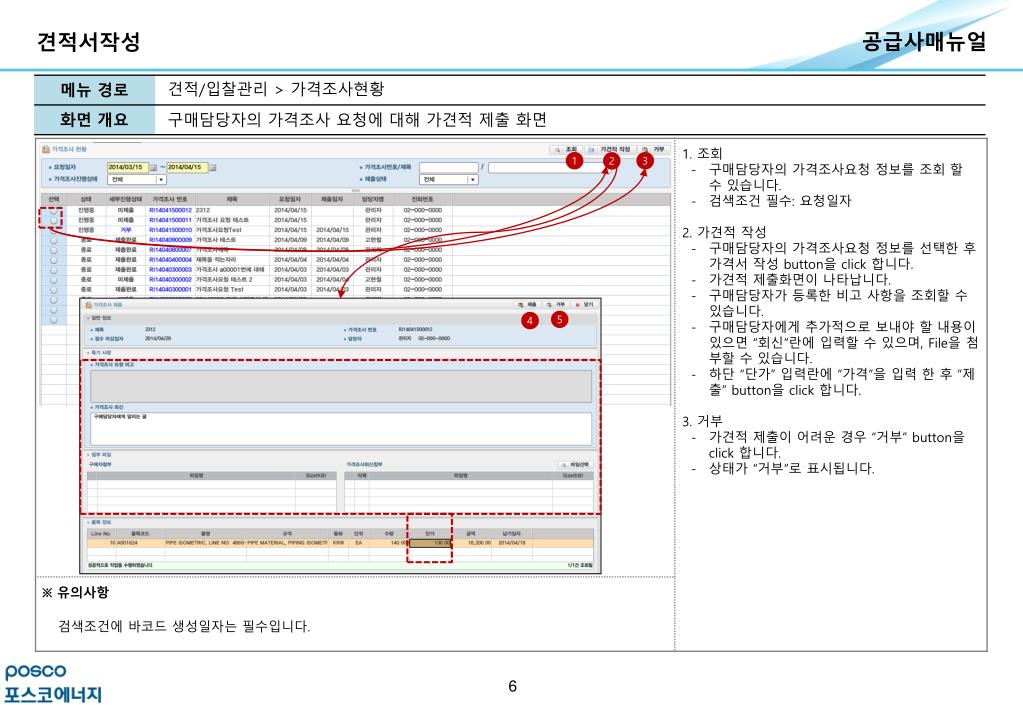Collapse the 일반 정보 section in the popup

89,318
